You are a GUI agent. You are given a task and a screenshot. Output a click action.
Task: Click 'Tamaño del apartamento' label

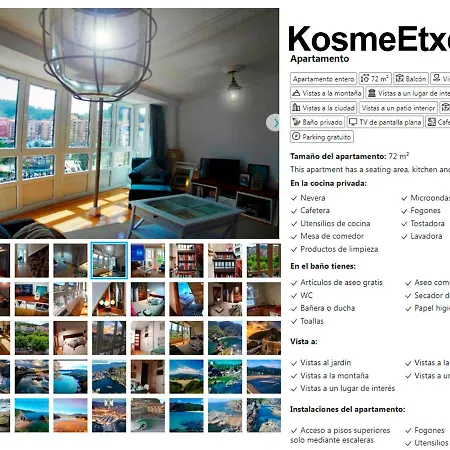(x=337, y=156)
